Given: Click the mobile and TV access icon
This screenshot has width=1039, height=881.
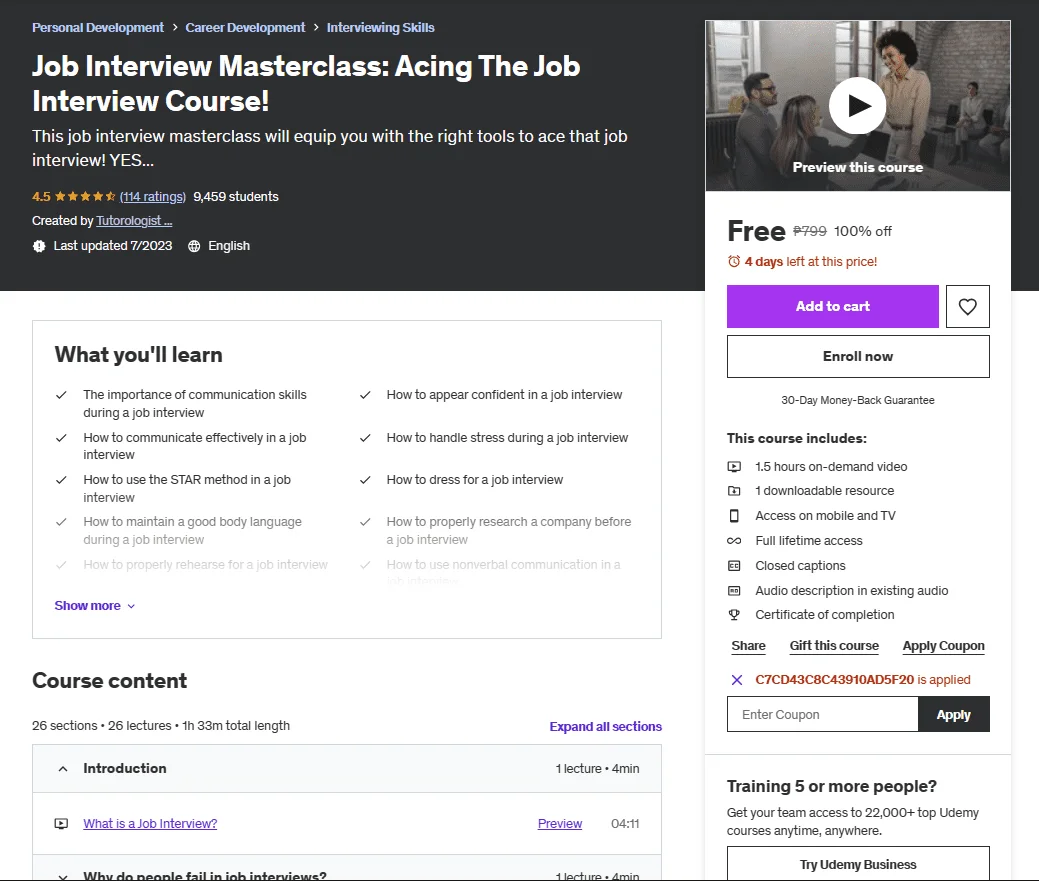Looking at the screenshot, I should pyautogui.click(x=734, y=516).
